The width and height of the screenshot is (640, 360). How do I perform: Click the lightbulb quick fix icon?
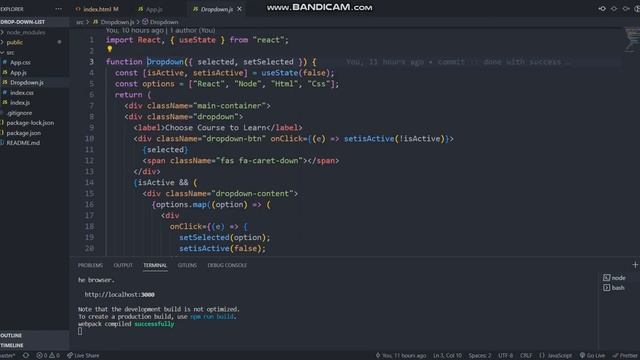tap(109, 49)
